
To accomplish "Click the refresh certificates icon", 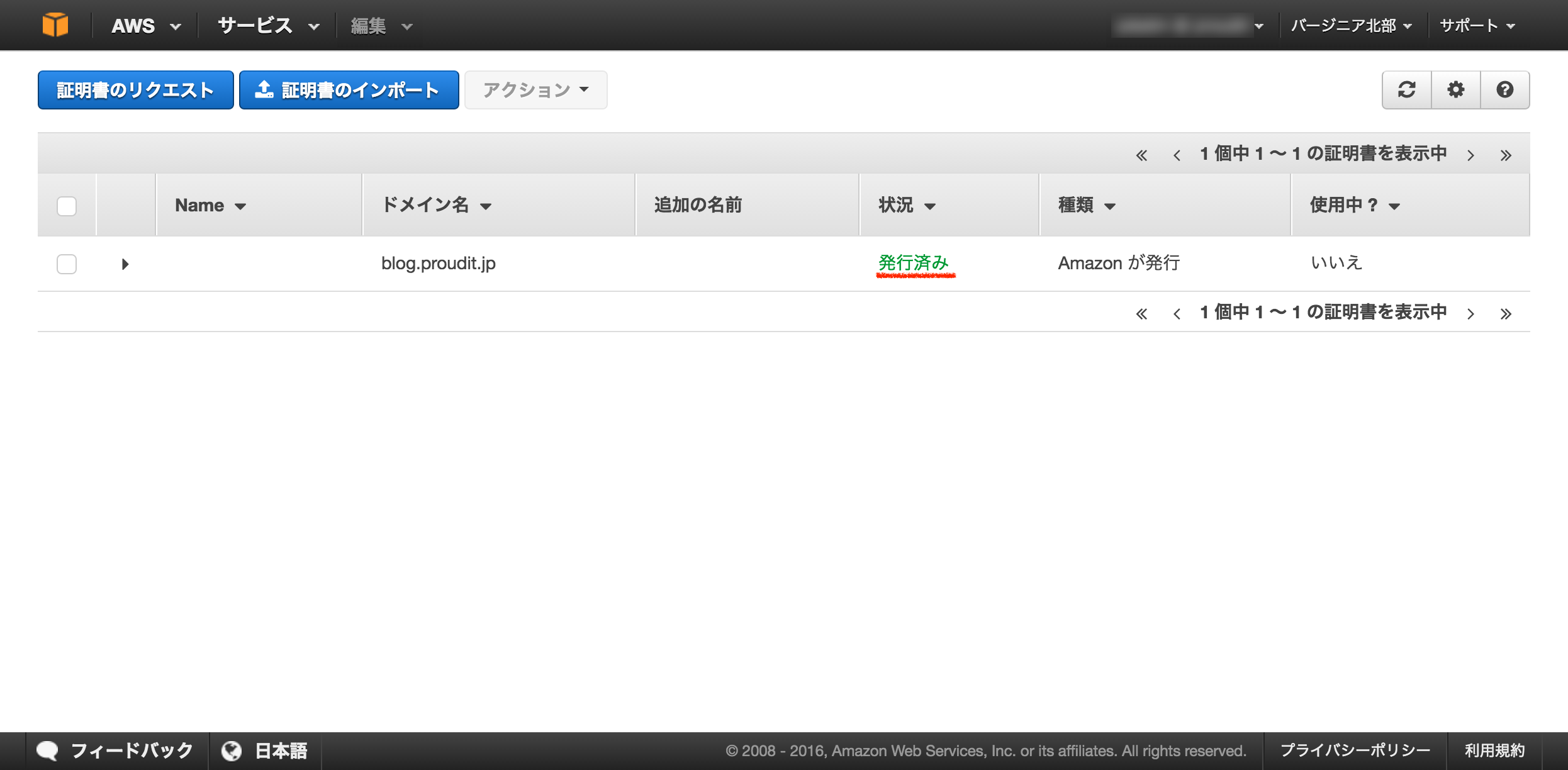I will 1406,90.
